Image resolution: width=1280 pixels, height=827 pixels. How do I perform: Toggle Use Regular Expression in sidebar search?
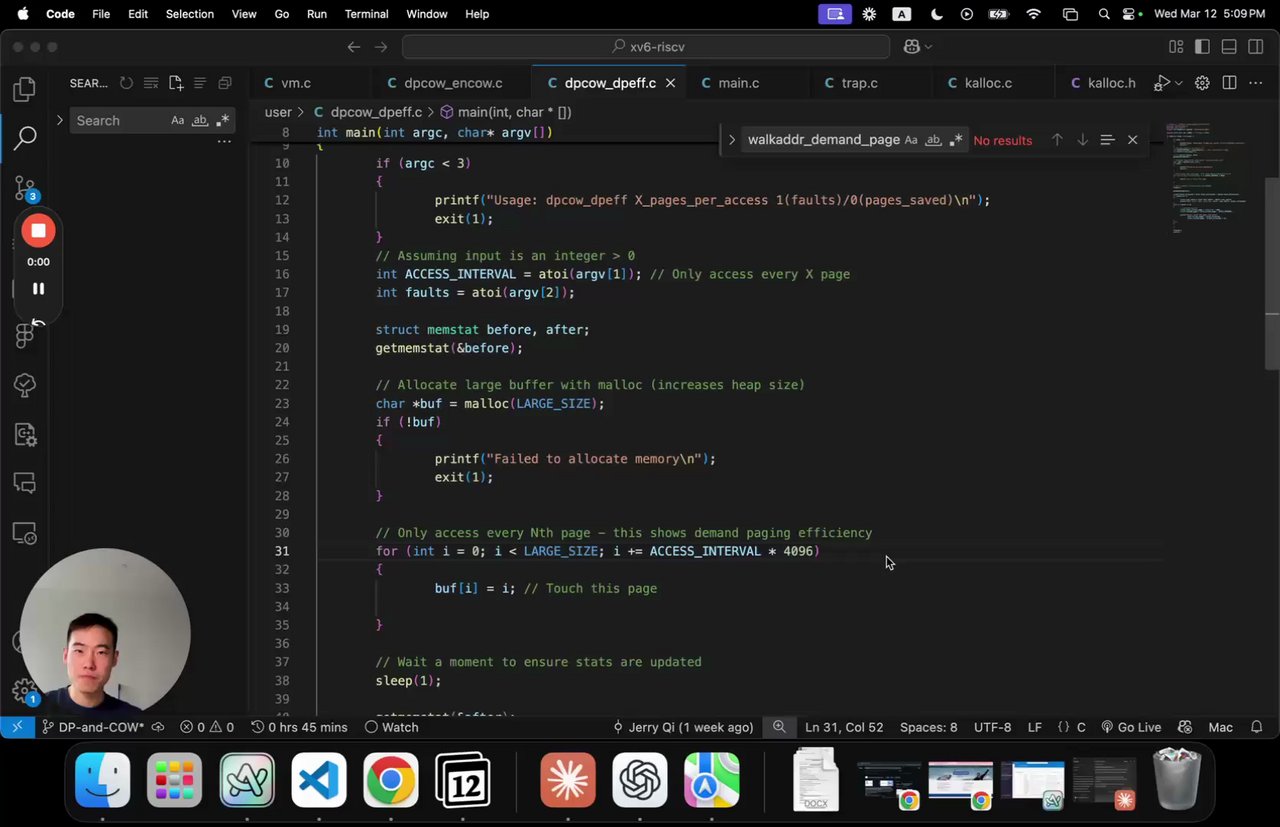point(222,120)
